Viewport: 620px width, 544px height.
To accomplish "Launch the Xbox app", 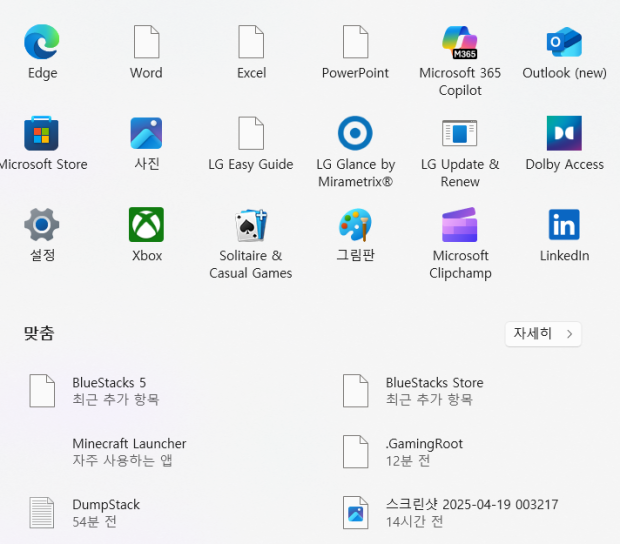I will click(146, 225).
